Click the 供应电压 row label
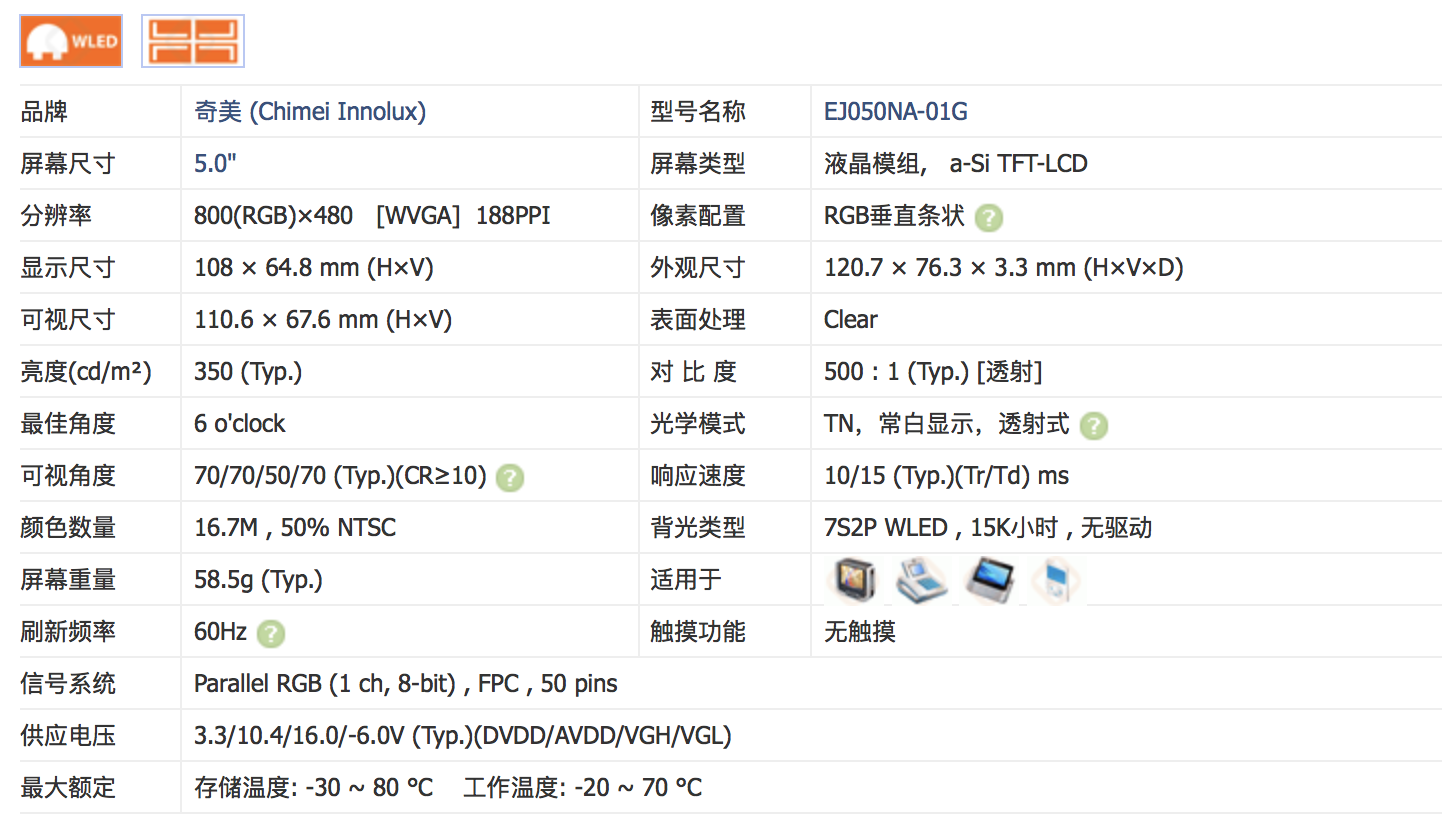The height and width of the screenshot is (816, 1442). 68,735
